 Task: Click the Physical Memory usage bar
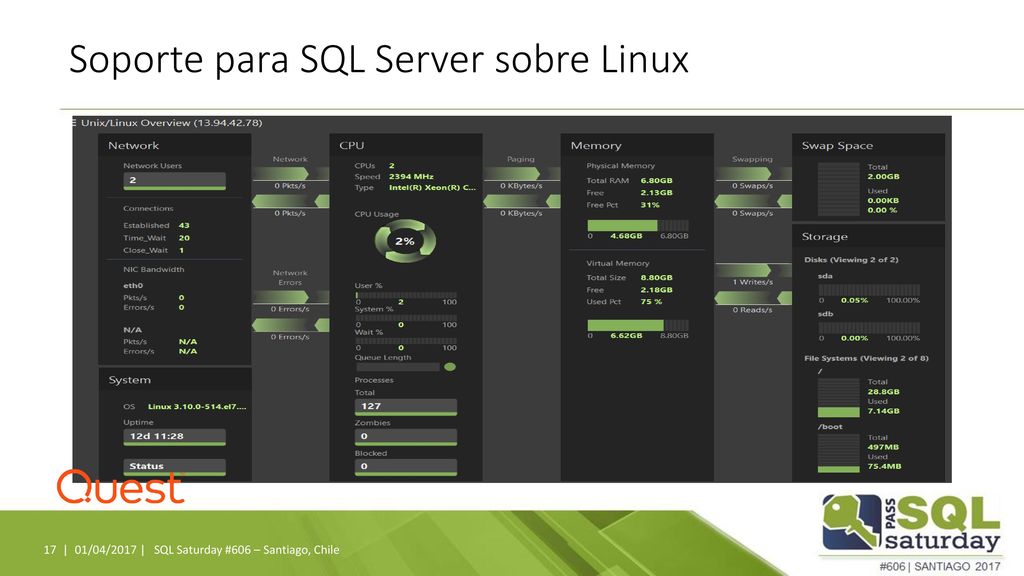click(x=638, y=225)
